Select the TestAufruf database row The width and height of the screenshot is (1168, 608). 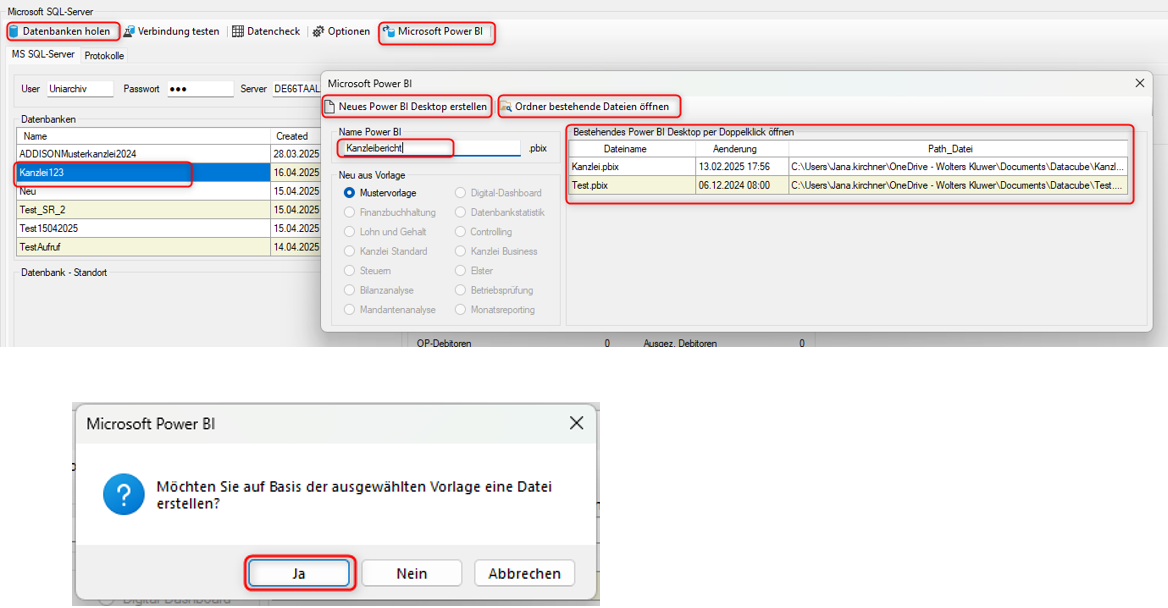point(169,247)
